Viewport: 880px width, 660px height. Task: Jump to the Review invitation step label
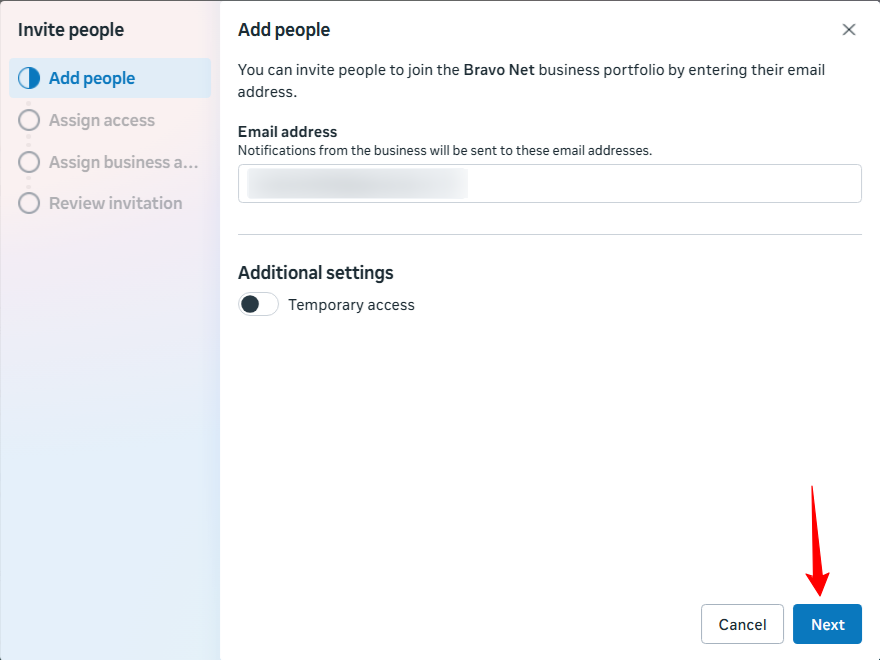(115, 203)
